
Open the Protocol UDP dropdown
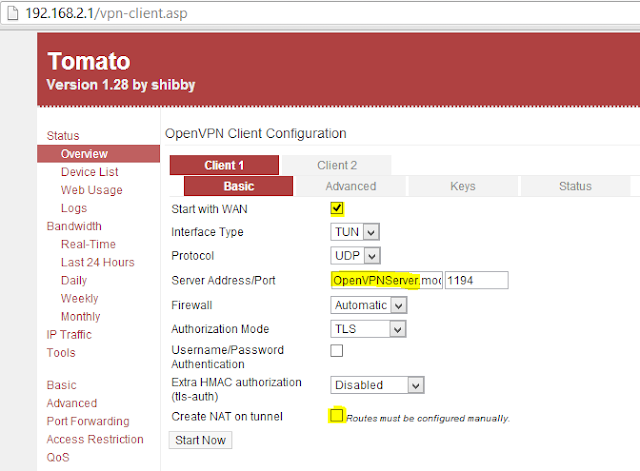click(355, 255)
